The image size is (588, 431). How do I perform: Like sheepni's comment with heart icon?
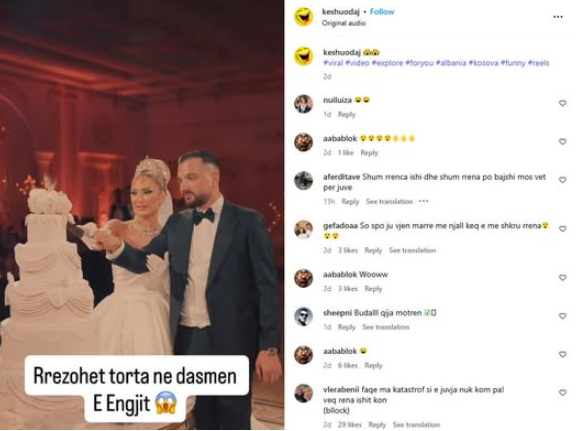pos(562,316)
